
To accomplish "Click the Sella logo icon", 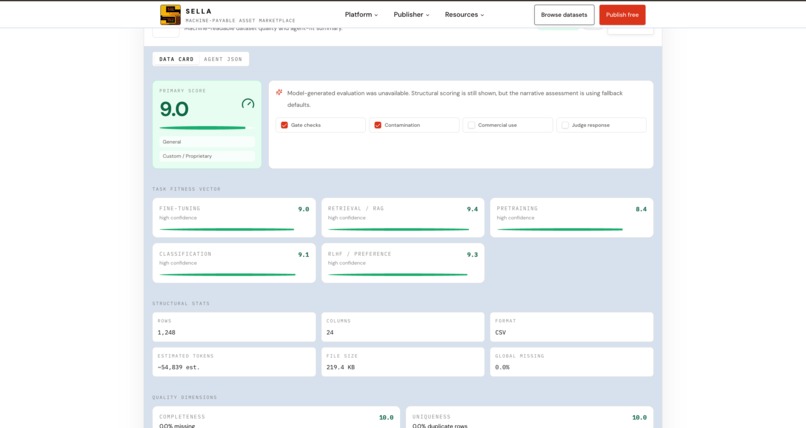I will click(170, 15).
